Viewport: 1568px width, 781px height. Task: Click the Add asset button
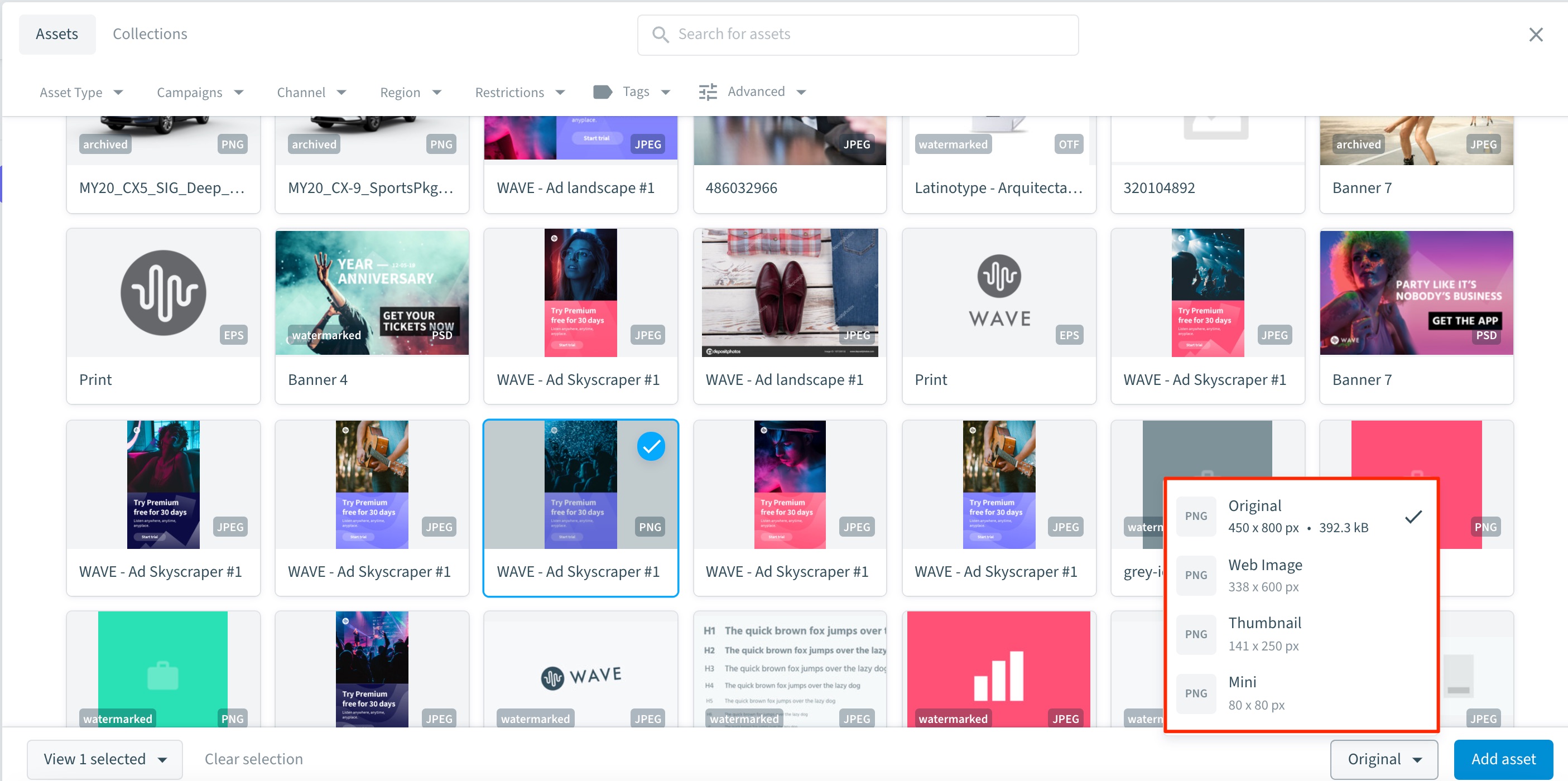pyautogui.click(x=1503, y=759)
